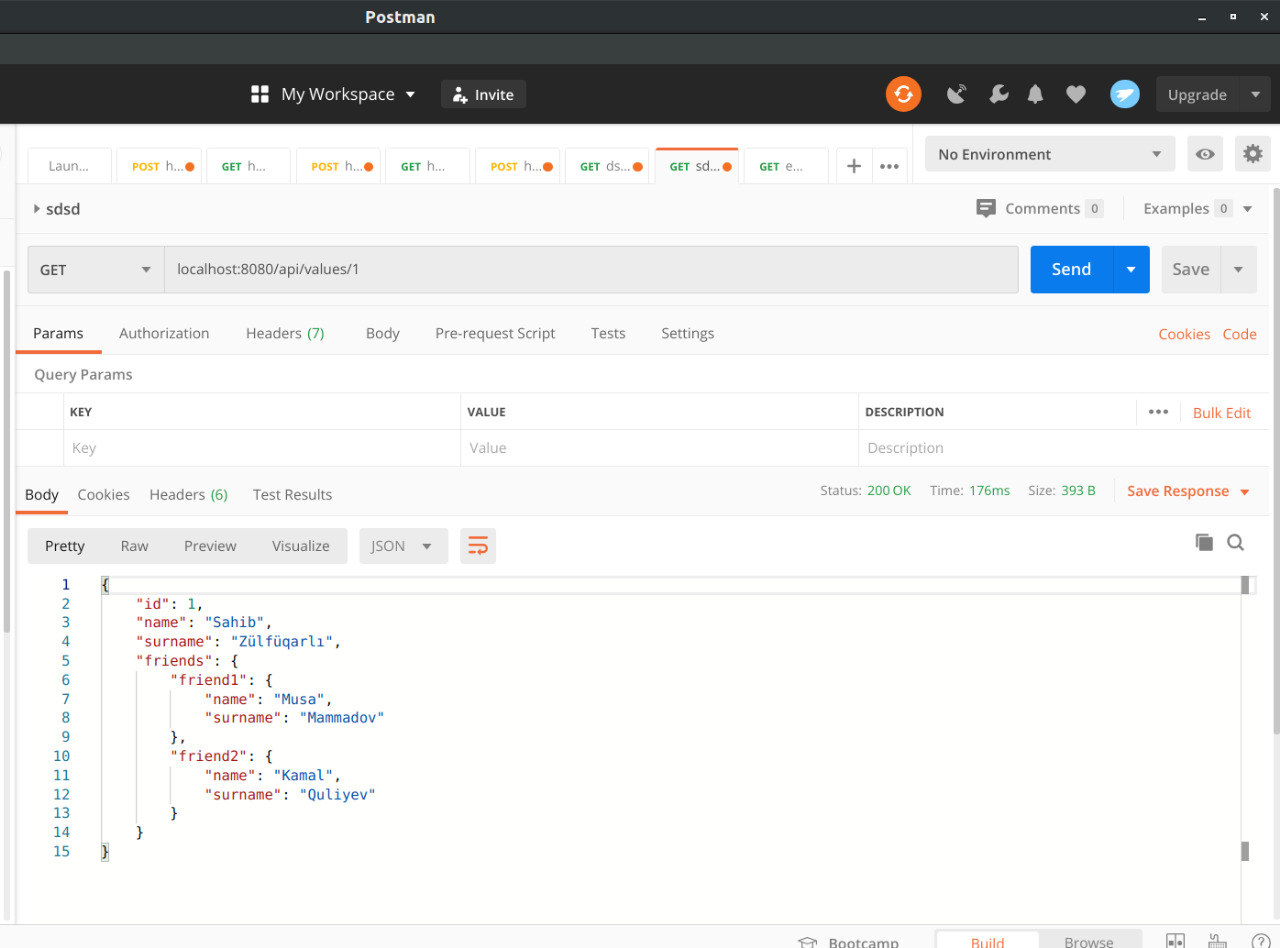Open the Tests tab
This screenshot has width=1280, height=948.
(608, 333)
